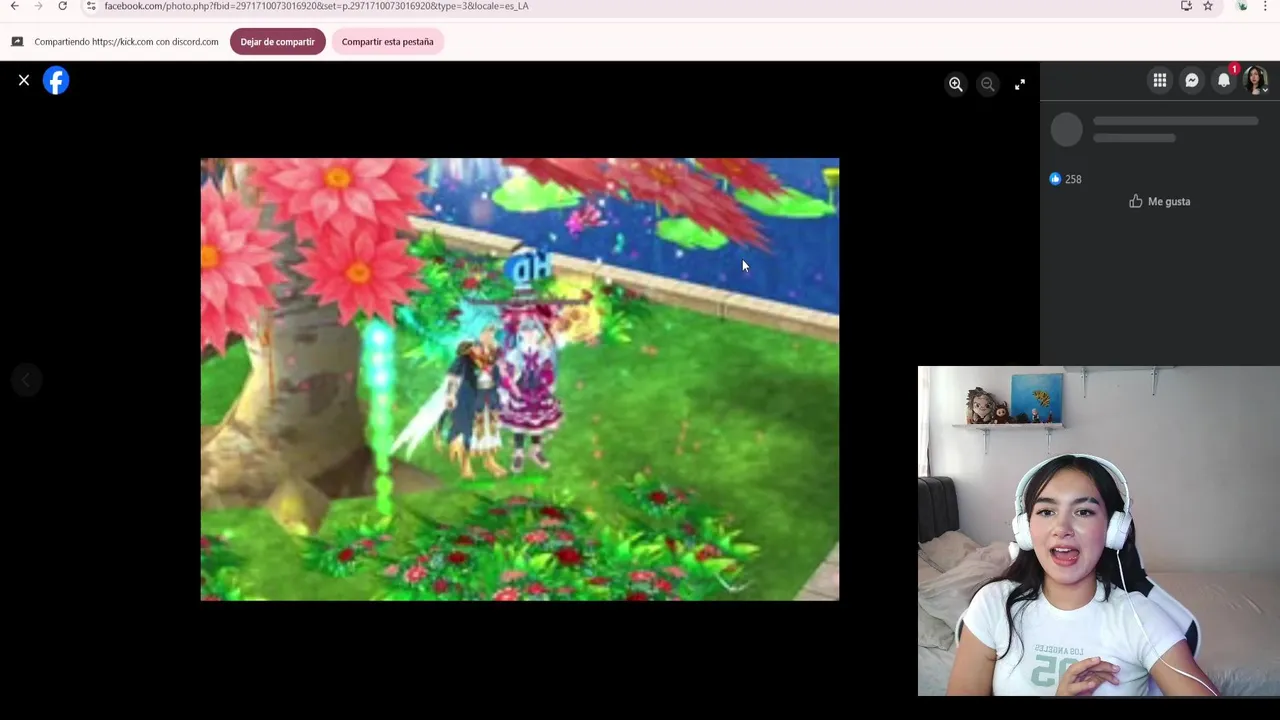The image size is (1280, 720).
Task: Click the tab sharing indicator icon
Action: [x=17, y=42]
